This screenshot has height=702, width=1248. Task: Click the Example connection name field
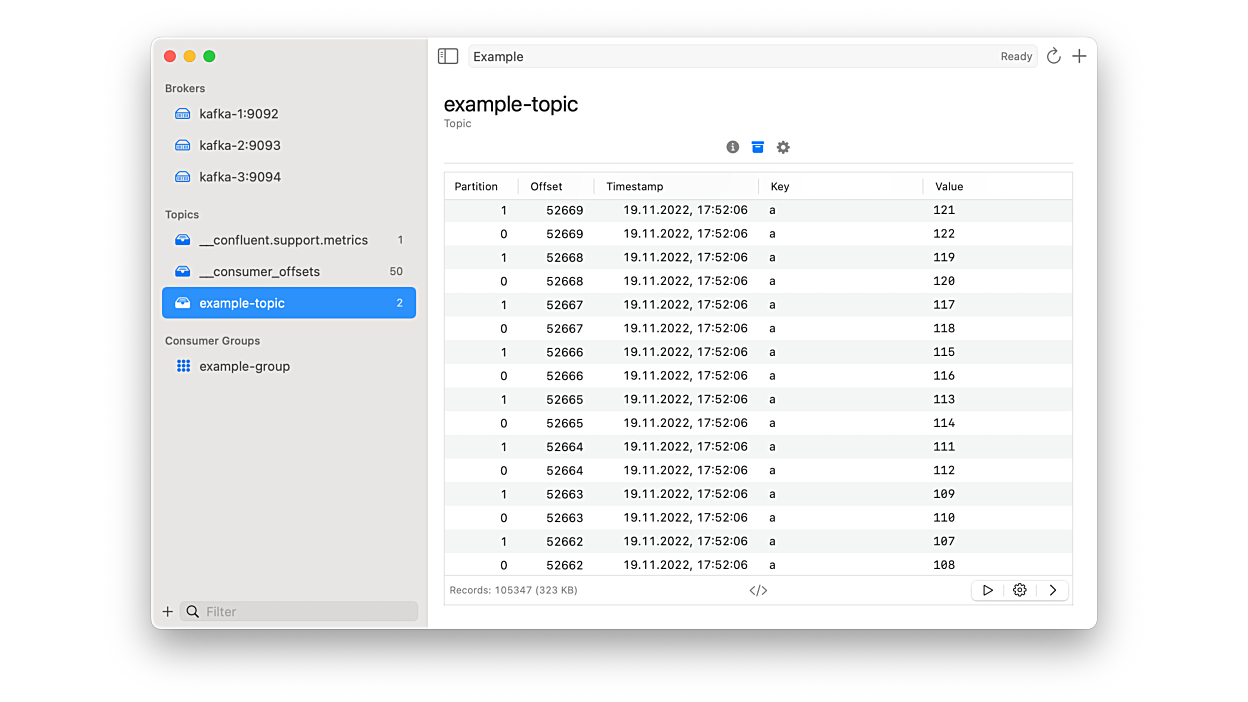click(x=752, y=57)
